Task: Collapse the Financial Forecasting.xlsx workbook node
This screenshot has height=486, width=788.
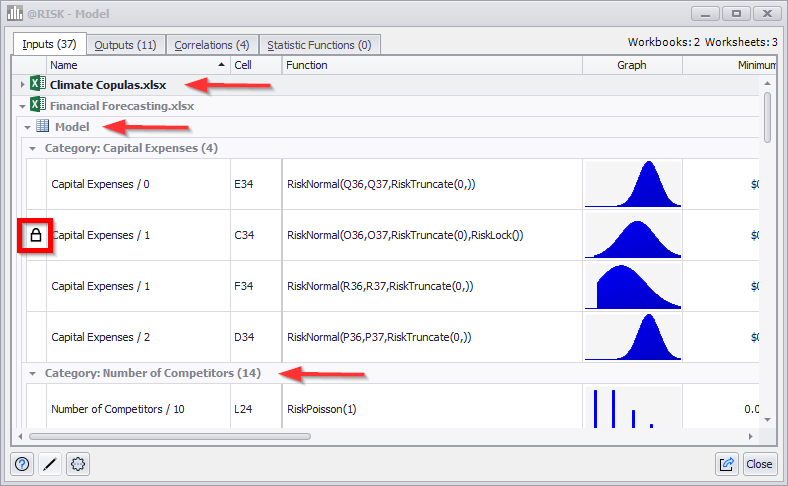Action: point(23,106)
